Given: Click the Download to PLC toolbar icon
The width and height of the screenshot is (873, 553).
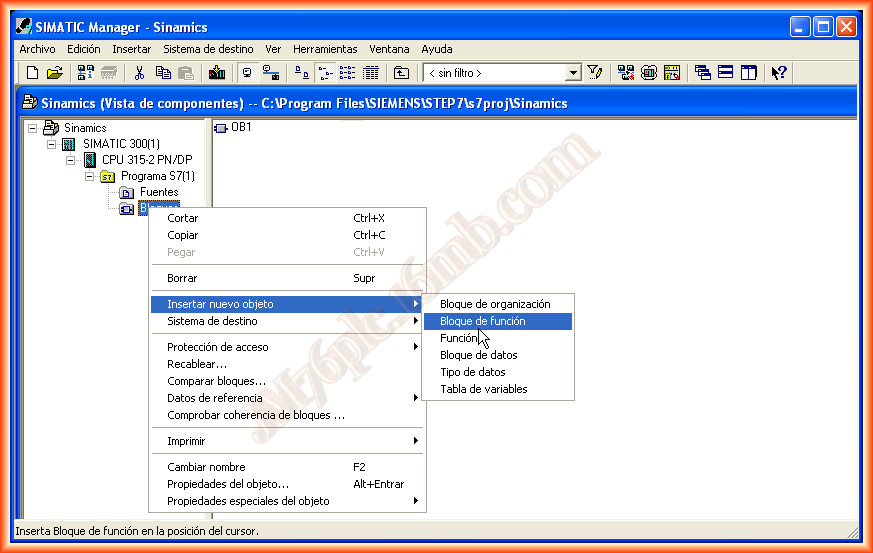Looking at the screenshot, I should coord(217,73).
